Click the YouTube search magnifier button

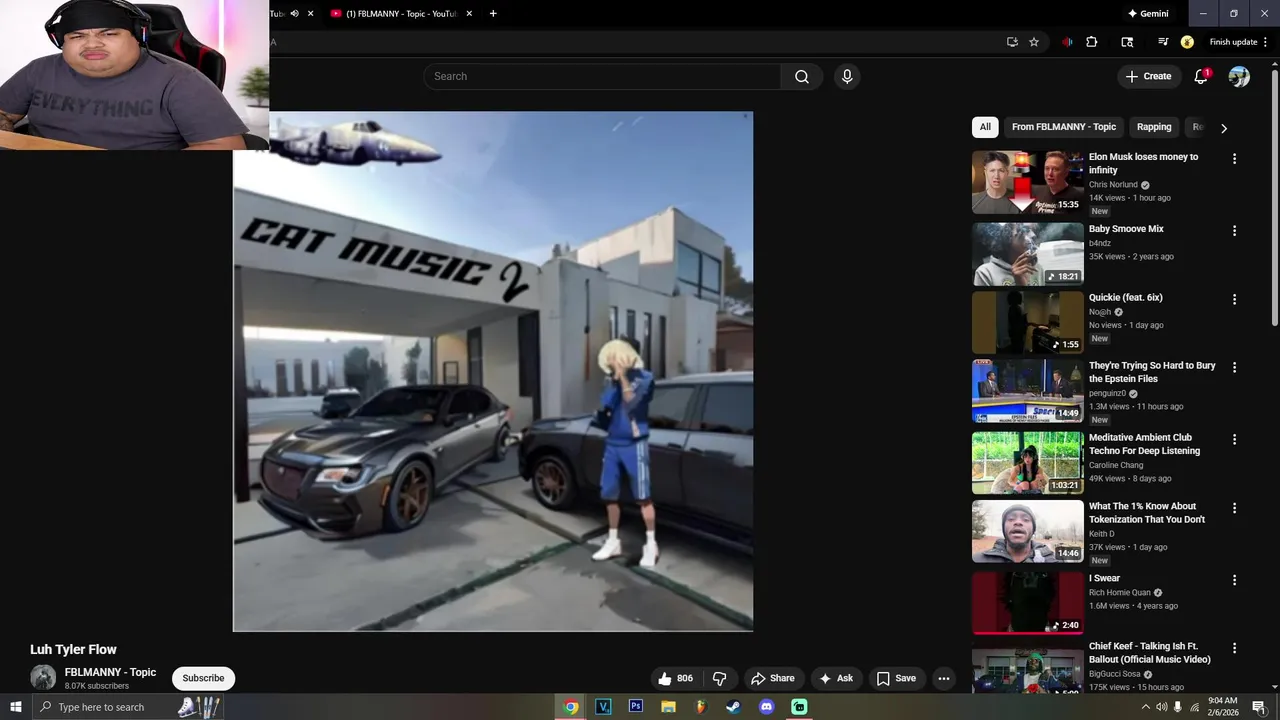802,77
